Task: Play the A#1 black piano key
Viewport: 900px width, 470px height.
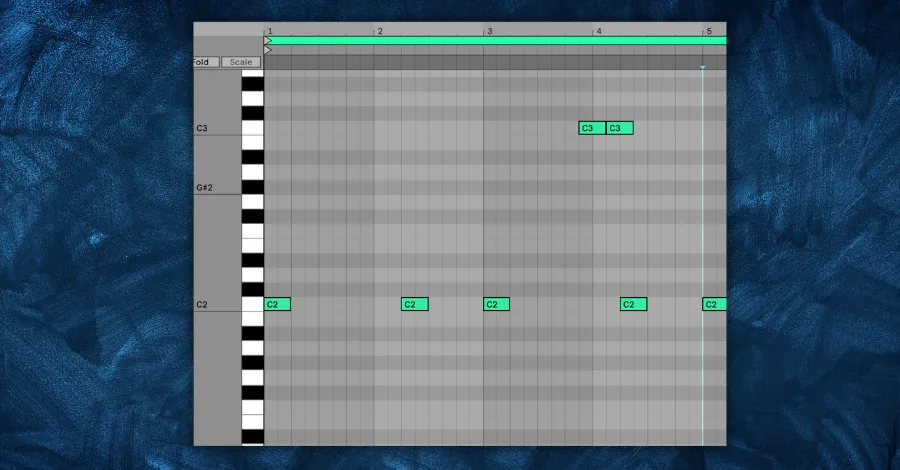Action: pyautogui.click(x=253, y=333)
